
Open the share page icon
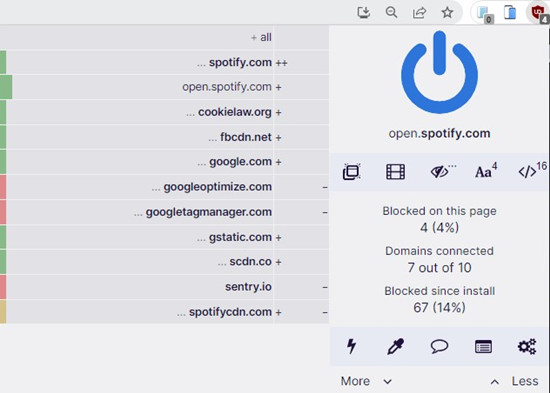pos(419,13)
